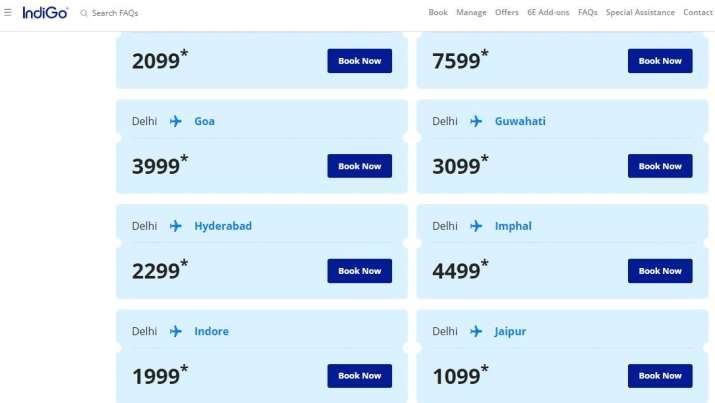
Task: Click the IndiGo logo
Action: 45,13
